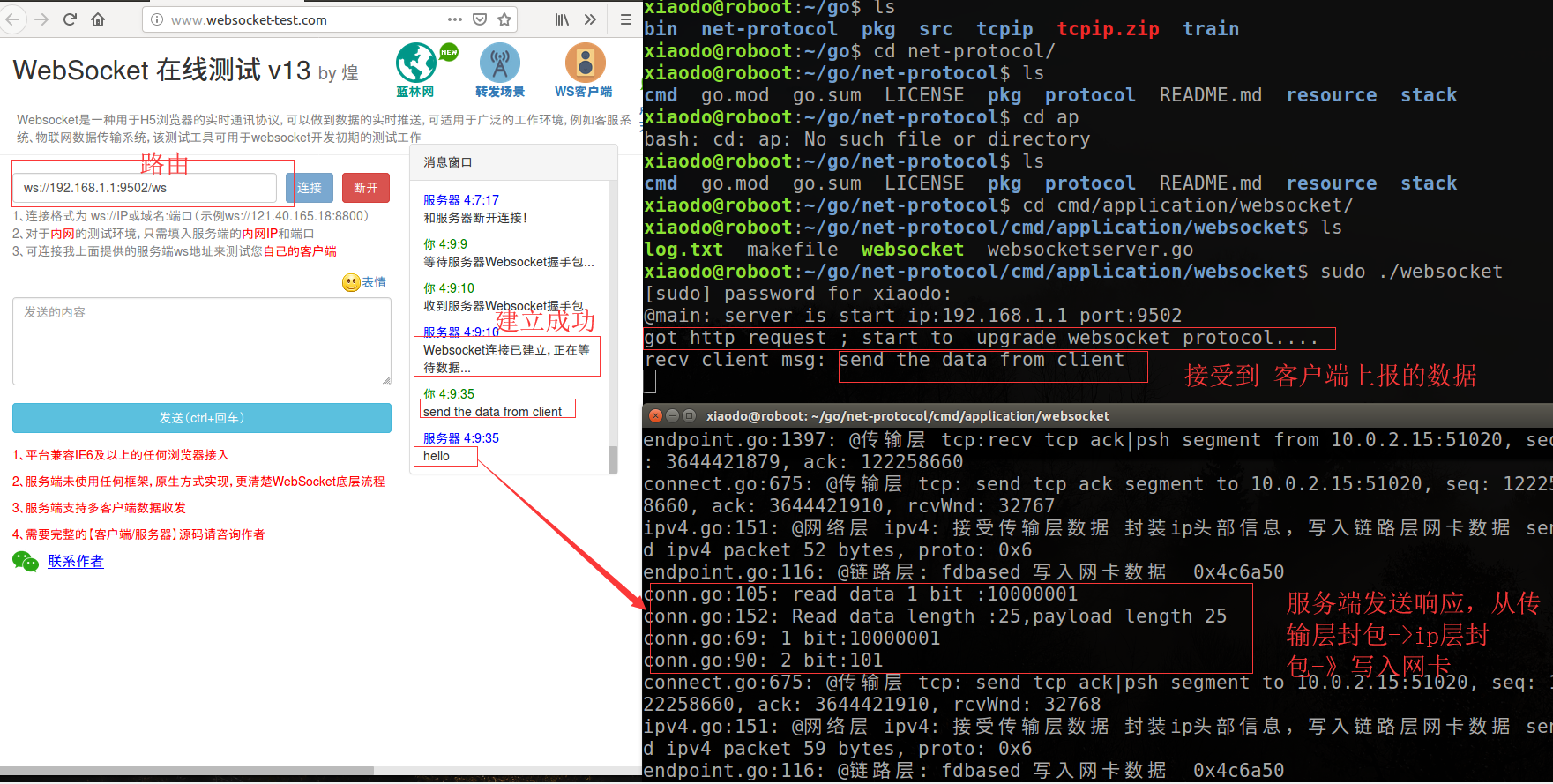
Task: Show site information icon in address bar
Action: [157, 19]
